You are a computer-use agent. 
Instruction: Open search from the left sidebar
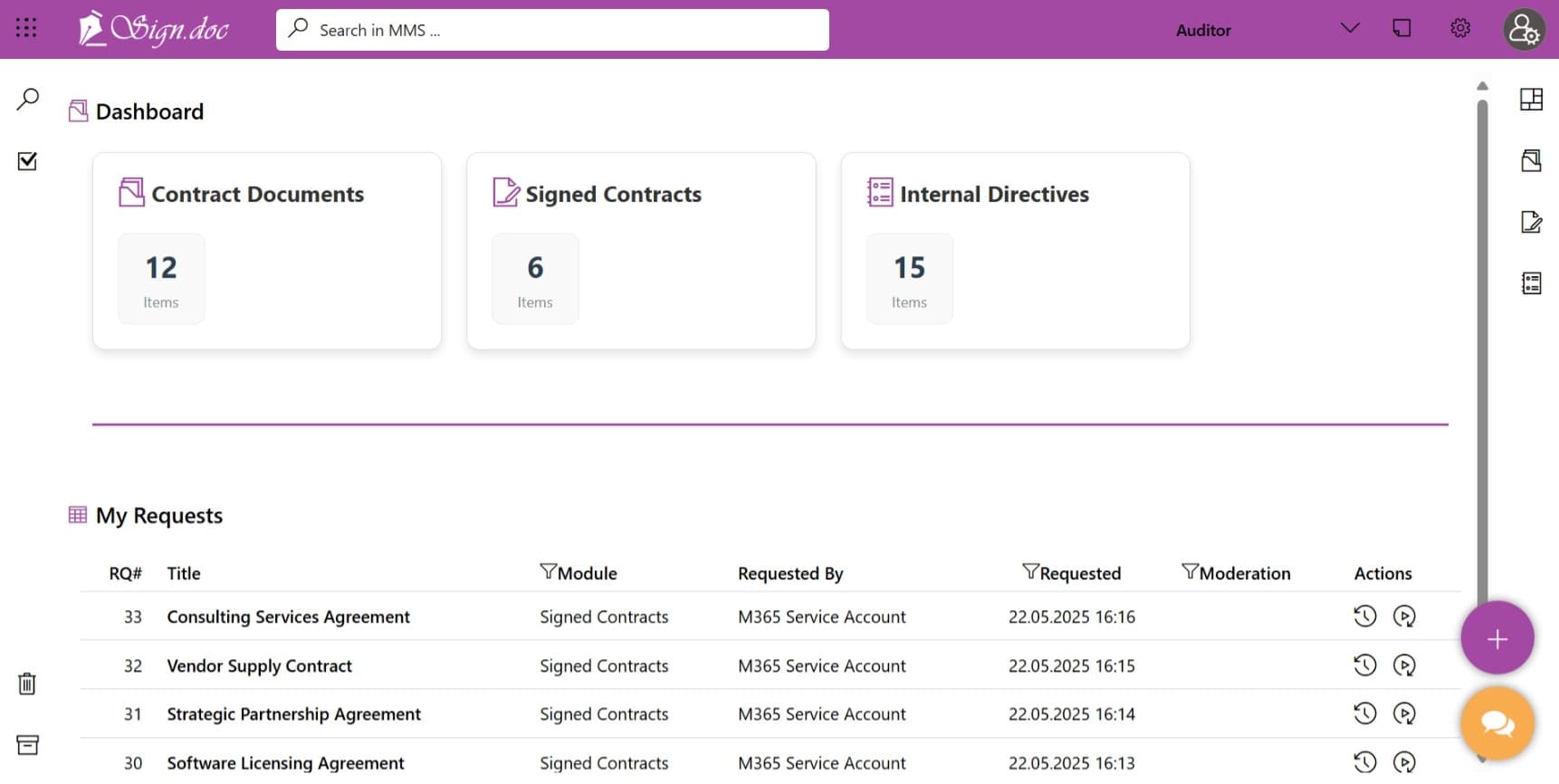(x=28, y=99)
